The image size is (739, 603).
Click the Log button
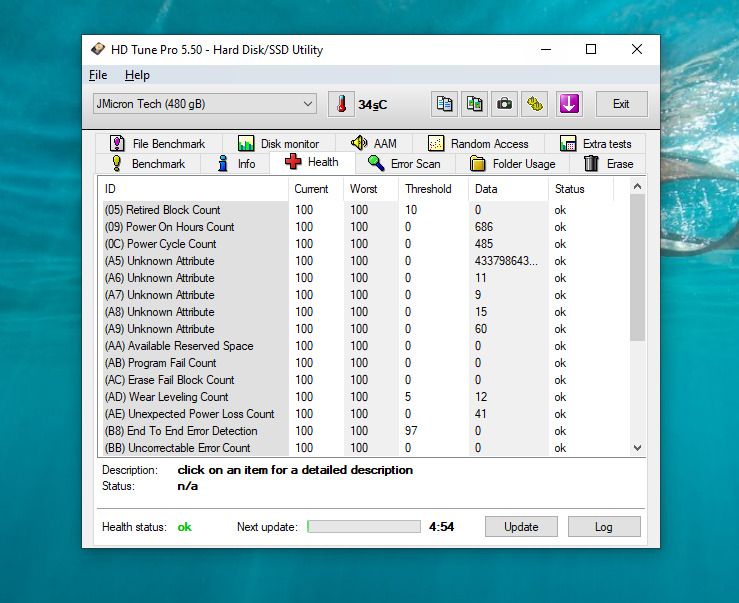(x=604, y=527)
